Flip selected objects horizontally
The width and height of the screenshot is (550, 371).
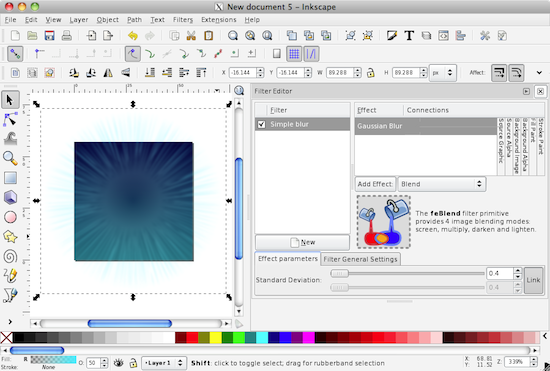(108, 73)
